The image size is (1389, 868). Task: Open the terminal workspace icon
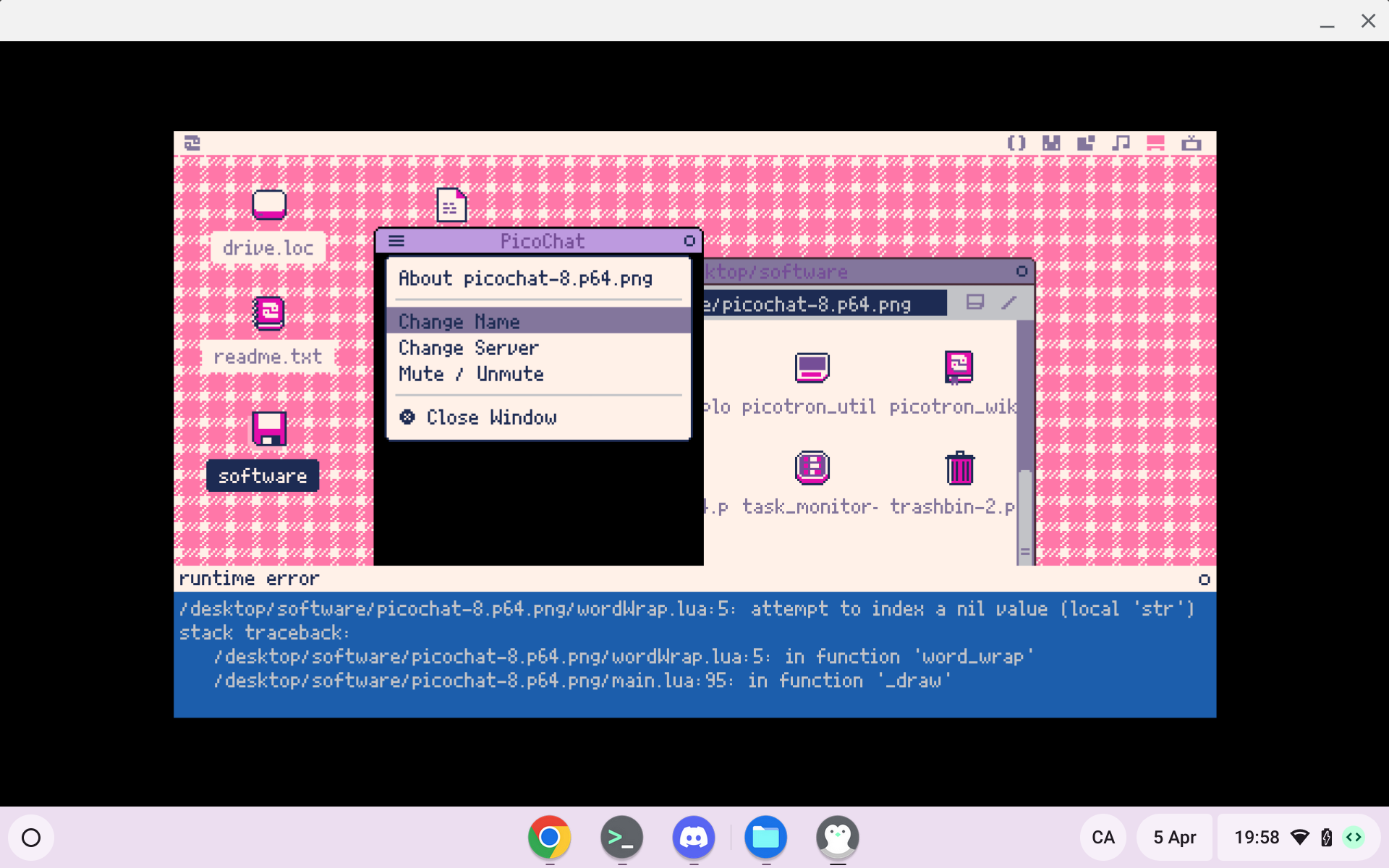[1191, 142]
